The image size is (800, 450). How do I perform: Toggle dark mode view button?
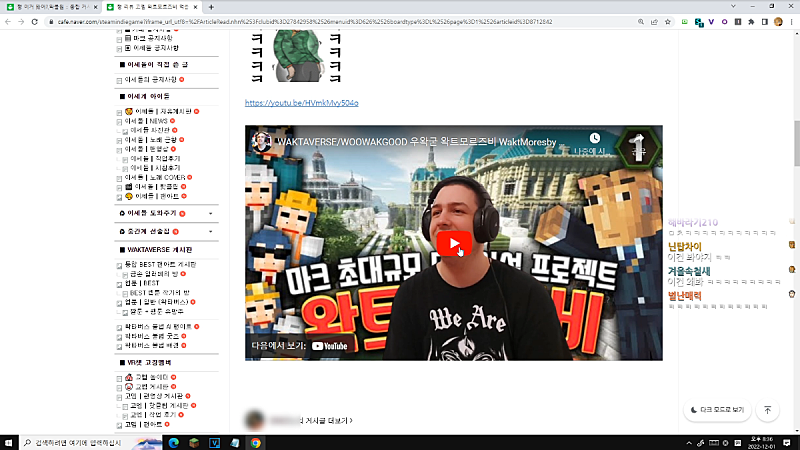[x=717, y=410]
